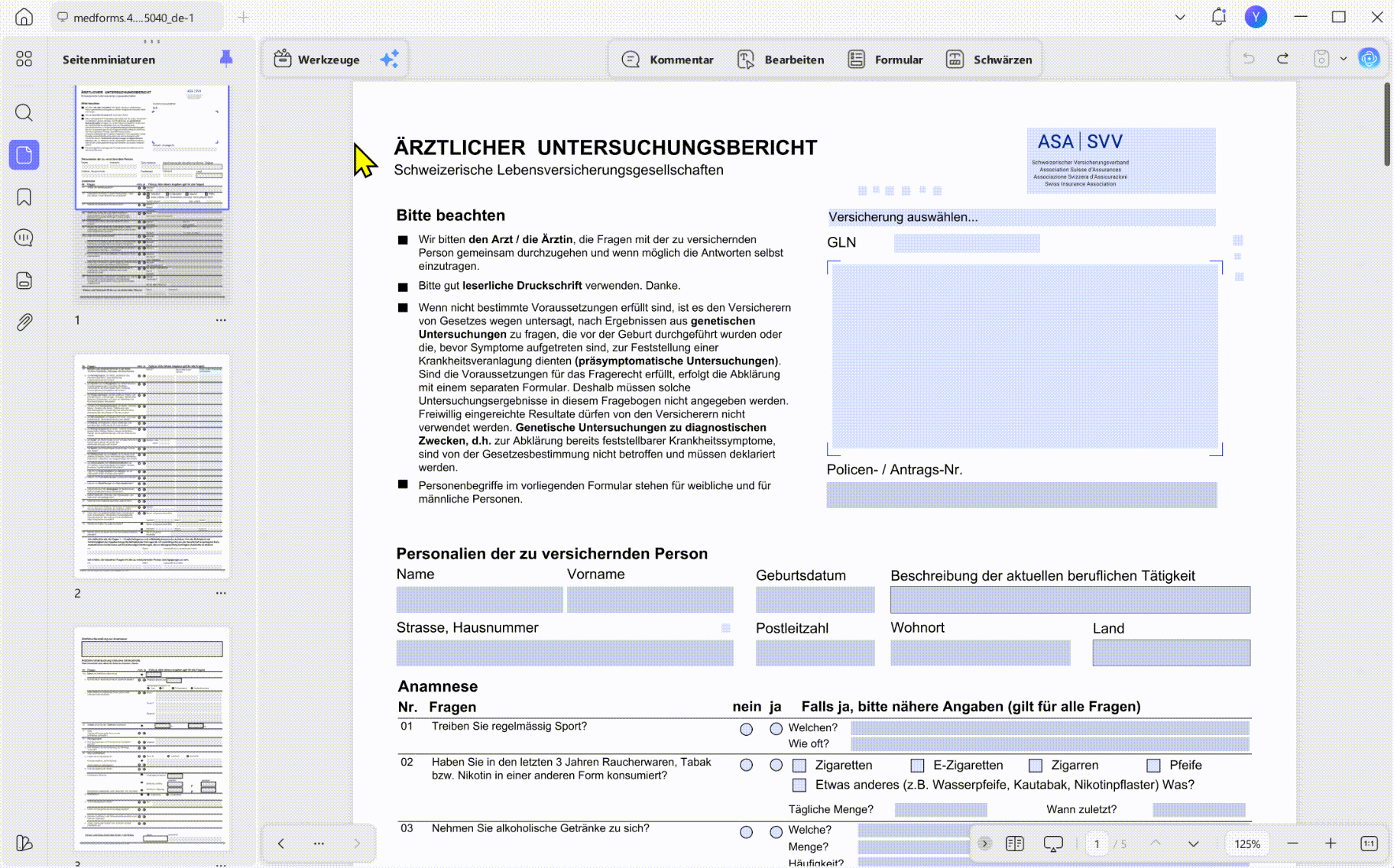
Task: Select 'nein' for question 03 alkoholische Getränke
Action: pos(746,832)
